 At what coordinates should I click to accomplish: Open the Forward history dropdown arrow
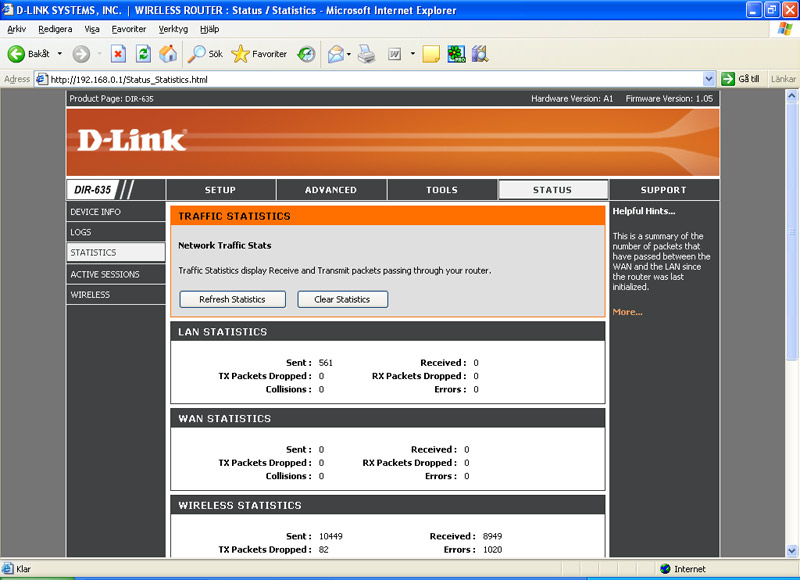(x=99, y=54)
